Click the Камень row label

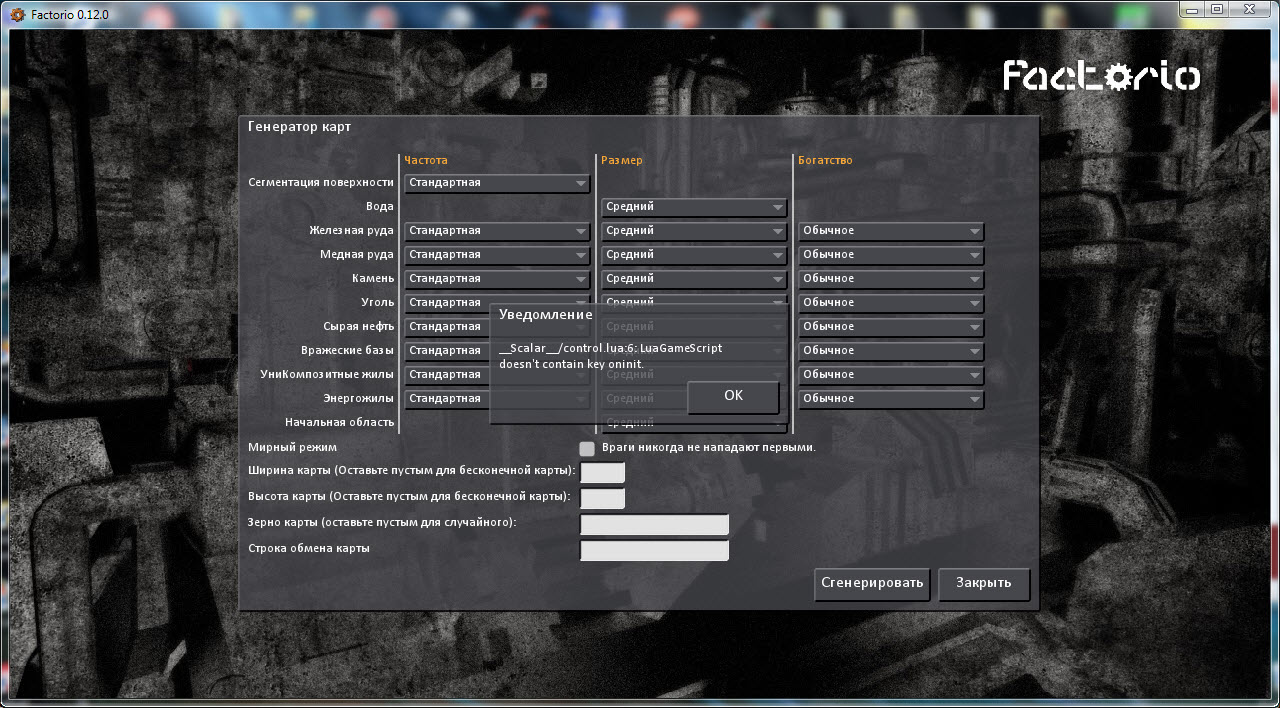[373, 279]
